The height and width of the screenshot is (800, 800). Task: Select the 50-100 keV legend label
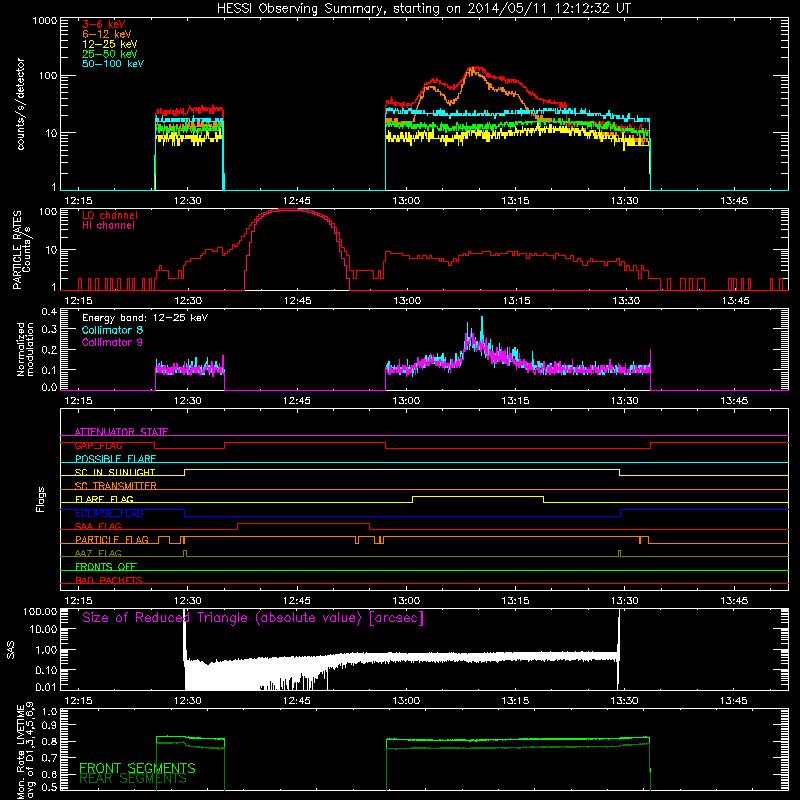113,64
